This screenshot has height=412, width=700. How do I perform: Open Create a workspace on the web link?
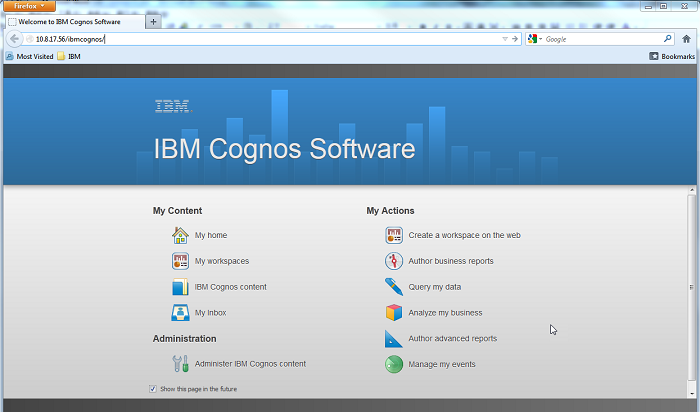[464, 235]
